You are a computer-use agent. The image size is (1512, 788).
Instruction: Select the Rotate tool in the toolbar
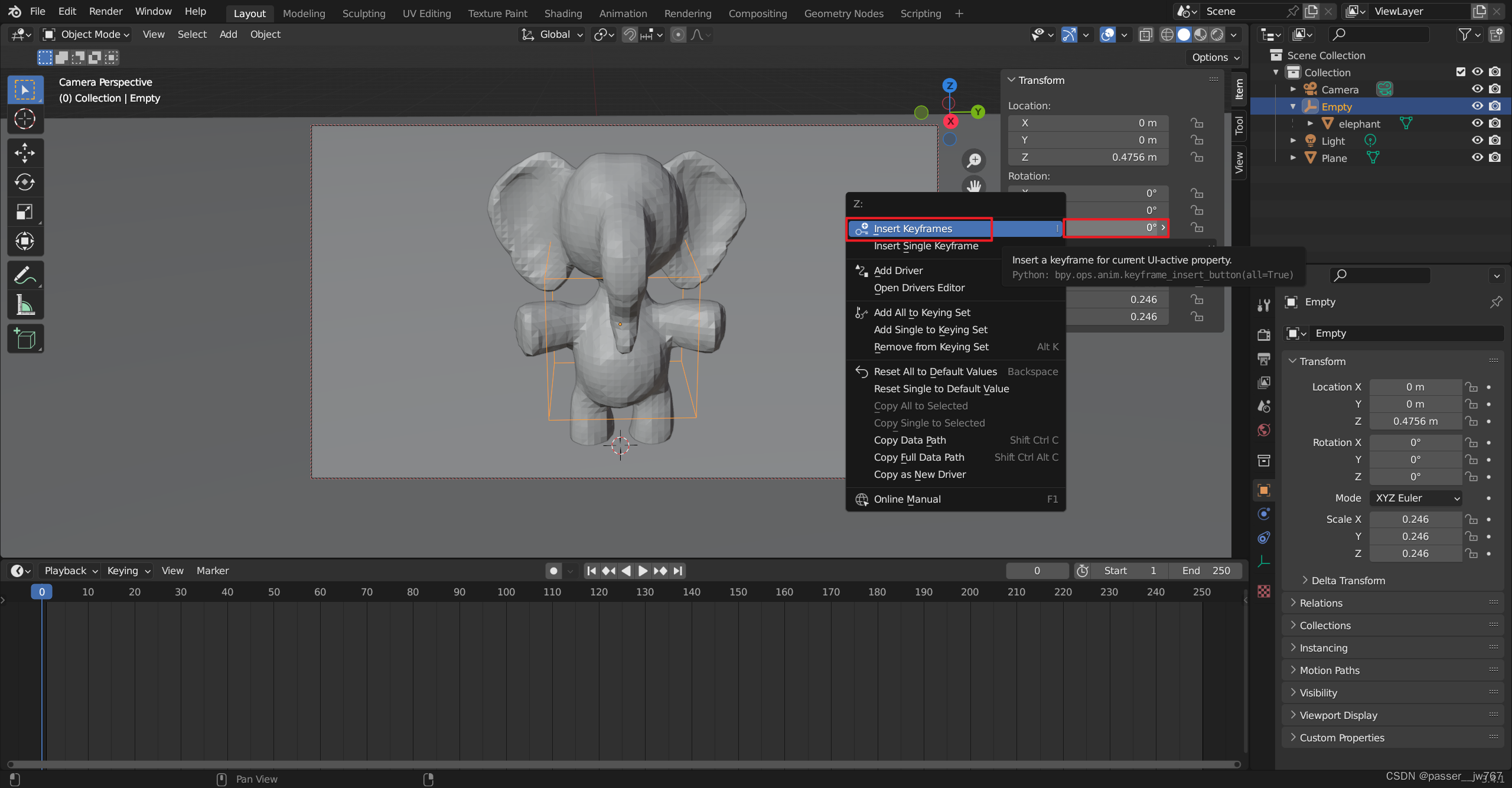25,182
